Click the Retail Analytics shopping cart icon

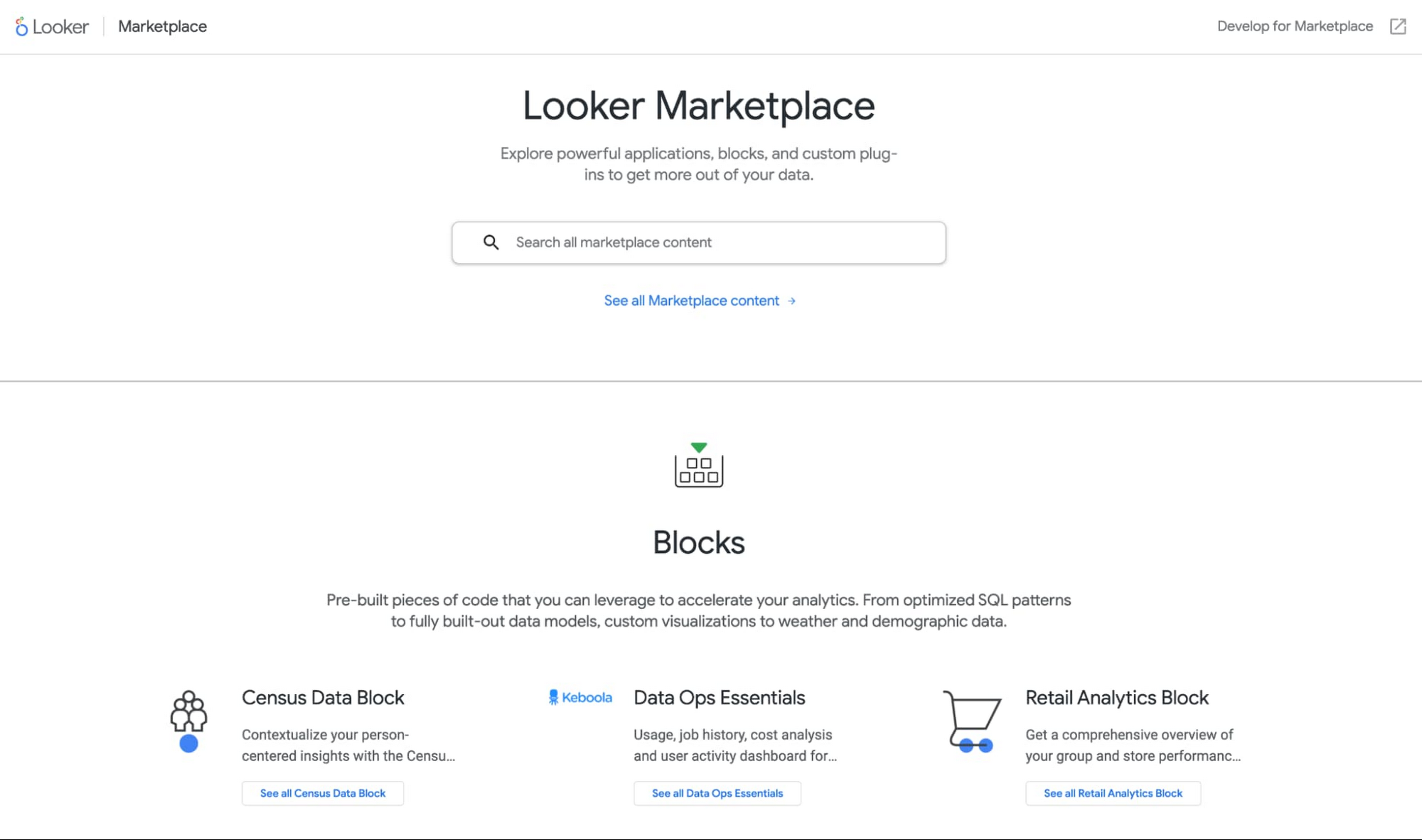(972, 721)
